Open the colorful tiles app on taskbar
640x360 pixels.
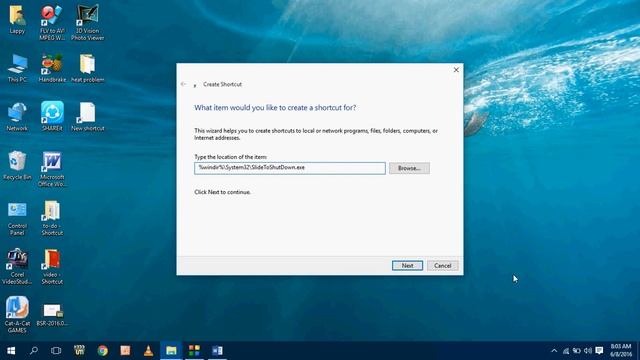click(194, 351)
